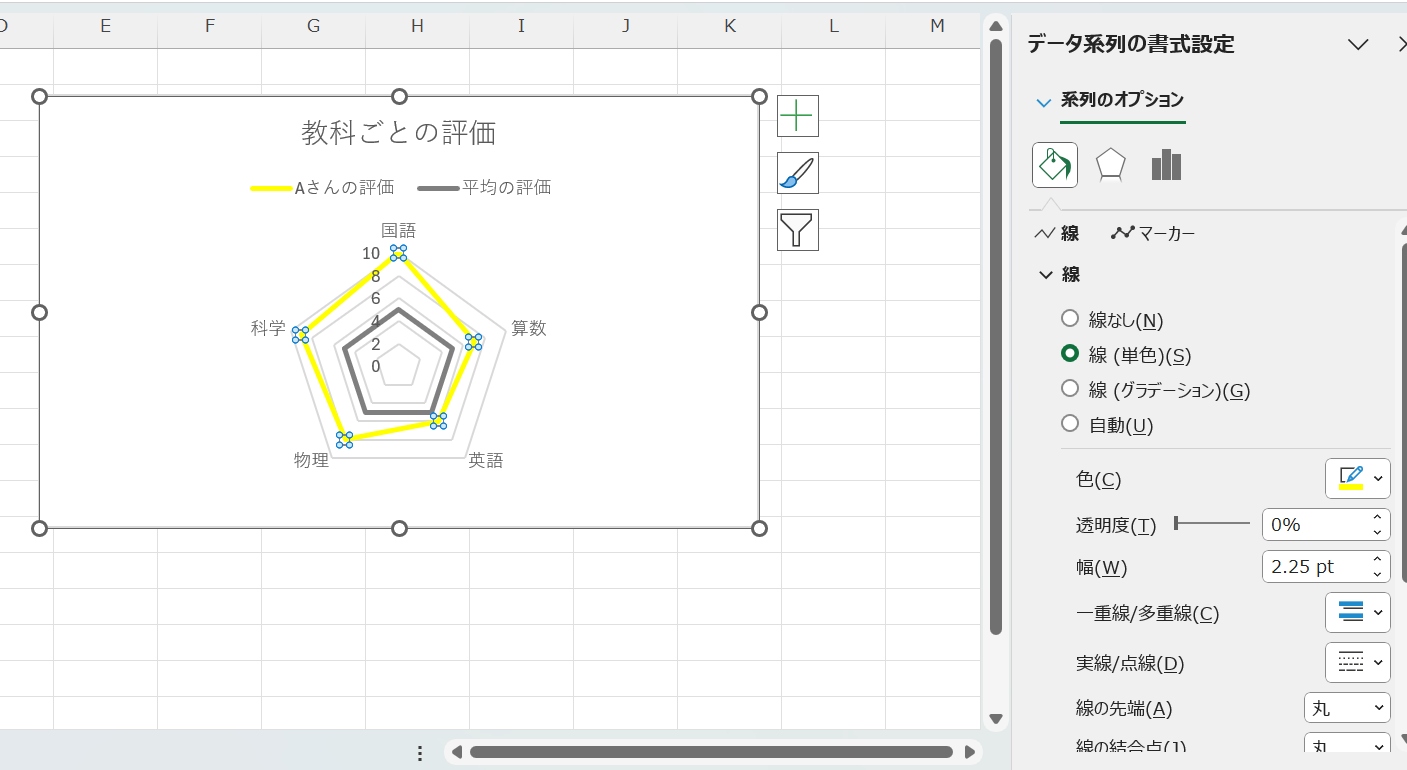
Task: Enable the 自動 line option
Action: (x=1070, y=423)
